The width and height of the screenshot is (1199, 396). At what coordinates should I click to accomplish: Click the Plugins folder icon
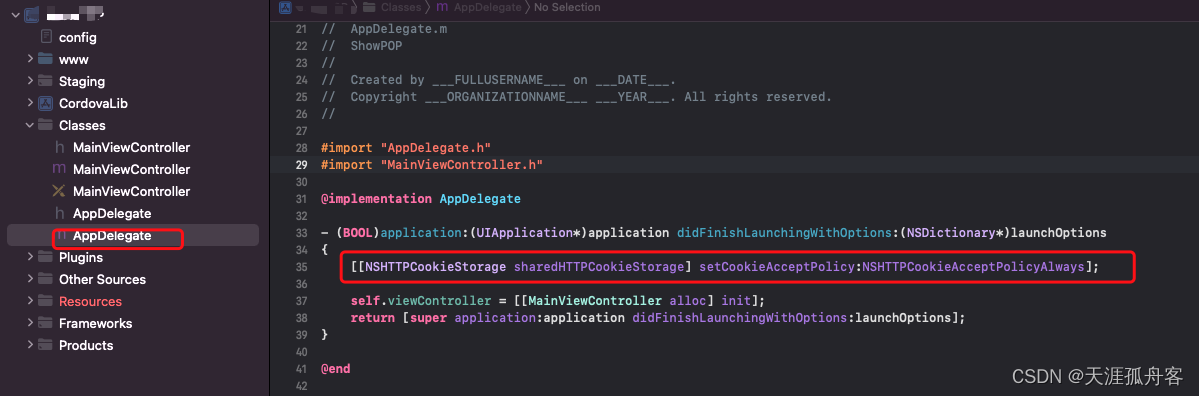45,258
